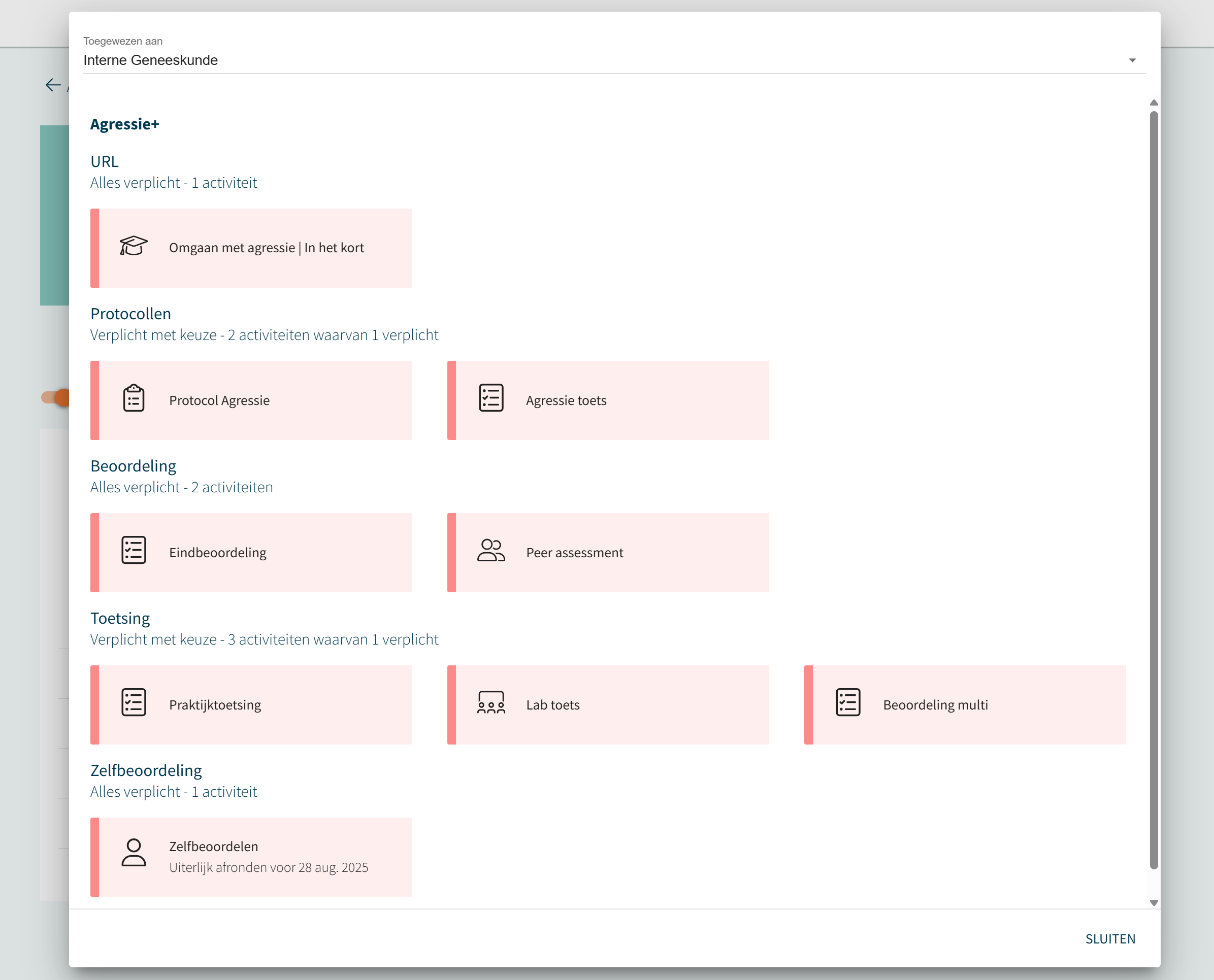The image size is (1214, 980).
Task: Click the classroom group icon on Lab toets
Action: [490, 703]
